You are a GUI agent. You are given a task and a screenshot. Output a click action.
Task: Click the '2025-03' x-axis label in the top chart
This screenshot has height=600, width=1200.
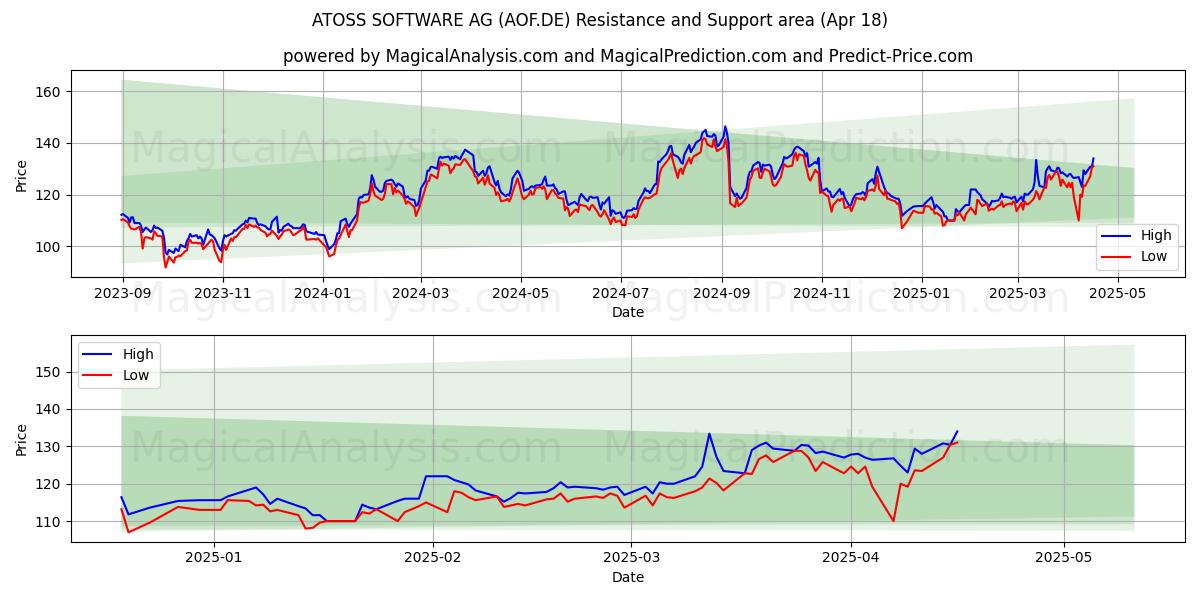pyautogui.click(x=1018, y=294)
